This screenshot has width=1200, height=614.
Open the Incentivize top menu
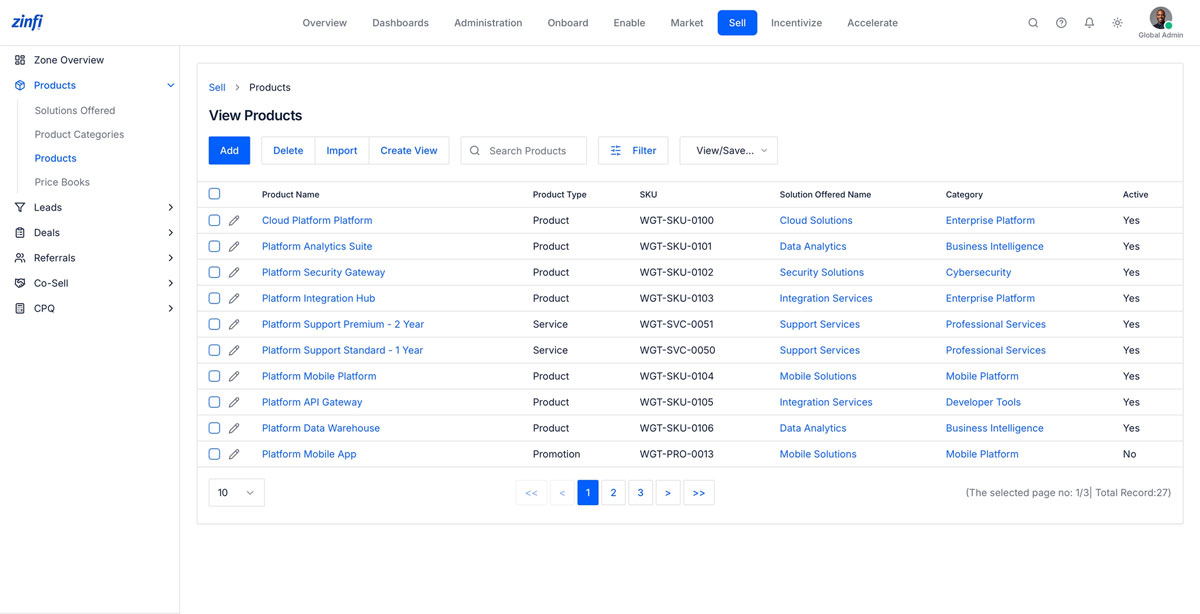point(796,23)
